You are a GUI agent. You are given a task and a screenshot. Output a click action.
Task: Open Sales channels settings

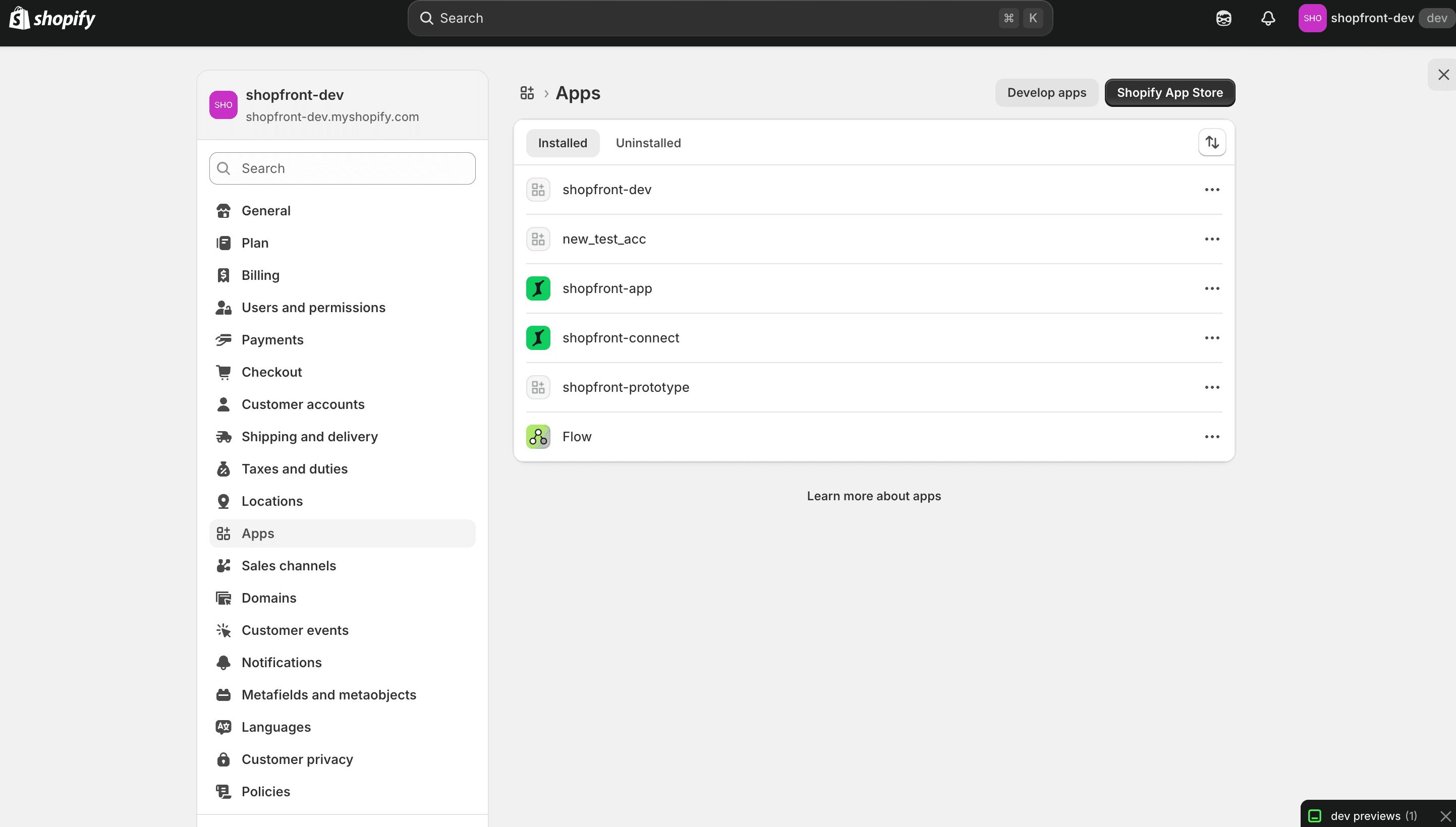[342, 566]
